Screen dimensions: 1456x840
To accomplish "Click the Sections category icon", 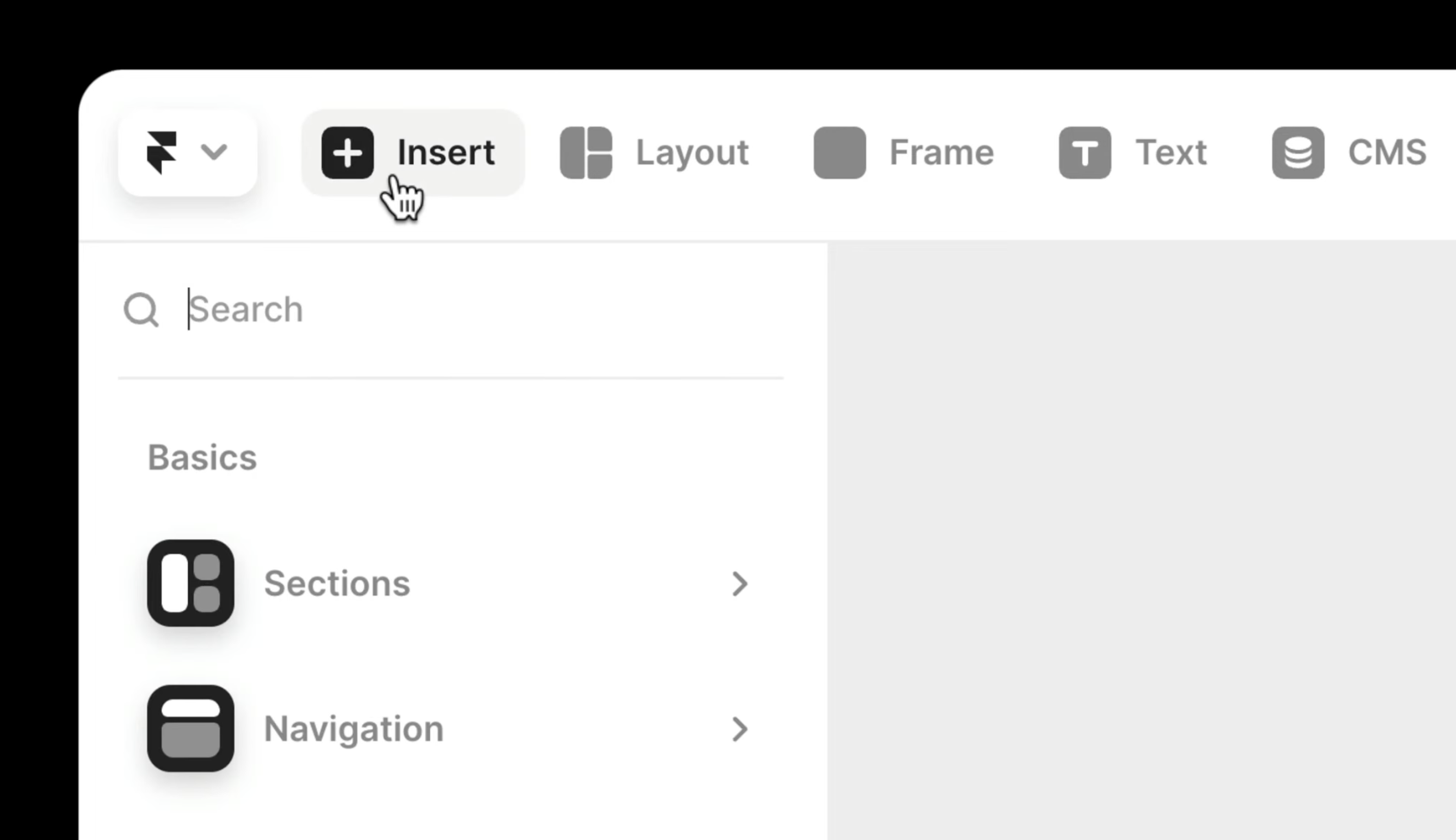I will pos(190,583).
